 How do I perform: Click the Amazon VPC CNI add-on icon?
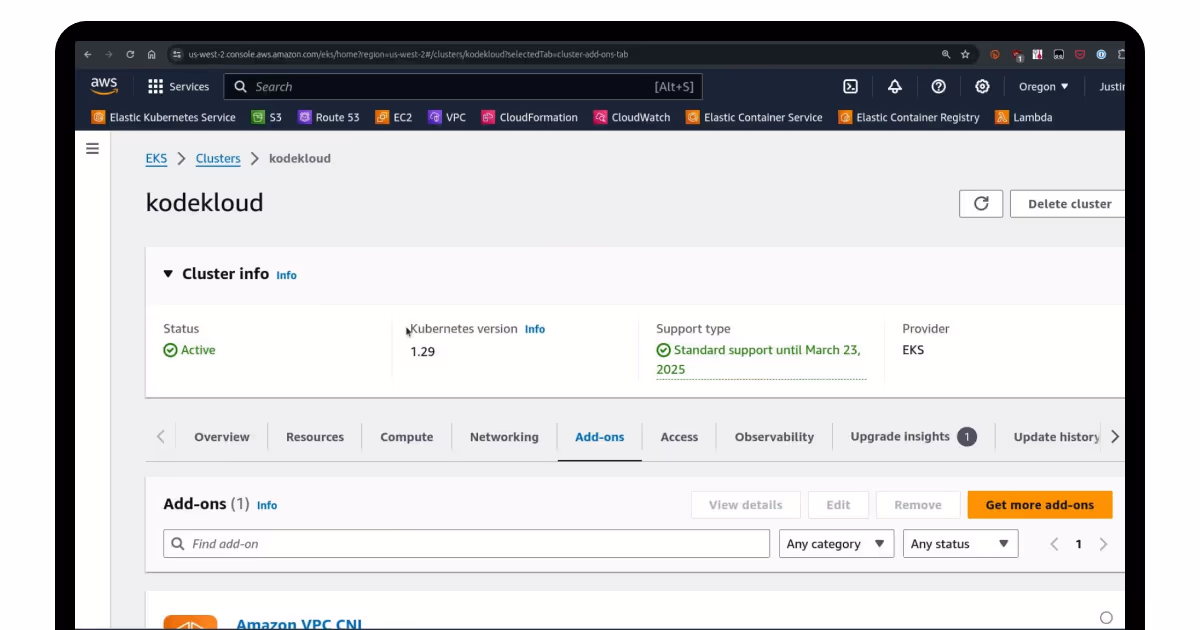[190, 623]
